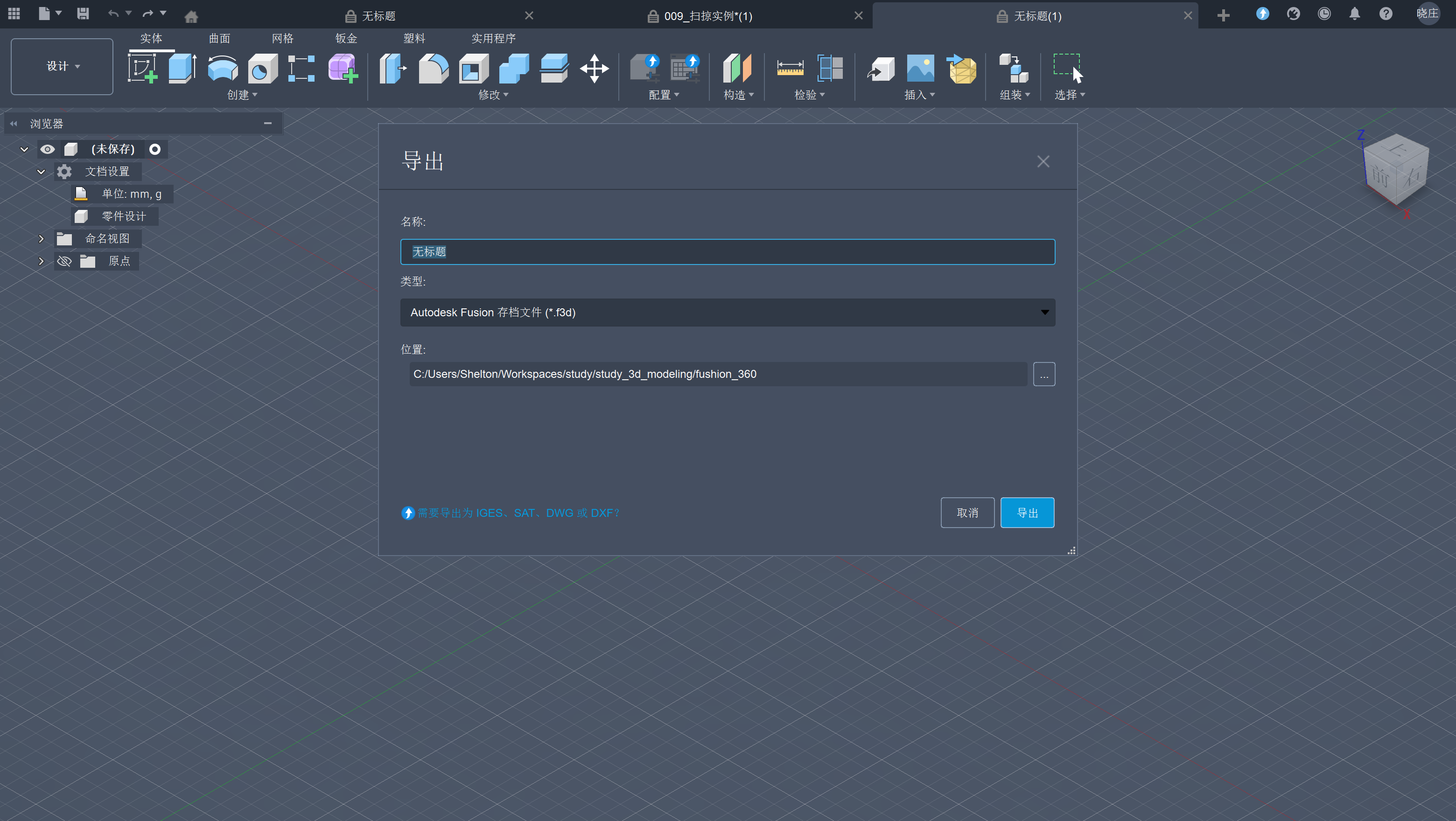
Task: Click the 名称 name input field
Action: click(728, 252)
